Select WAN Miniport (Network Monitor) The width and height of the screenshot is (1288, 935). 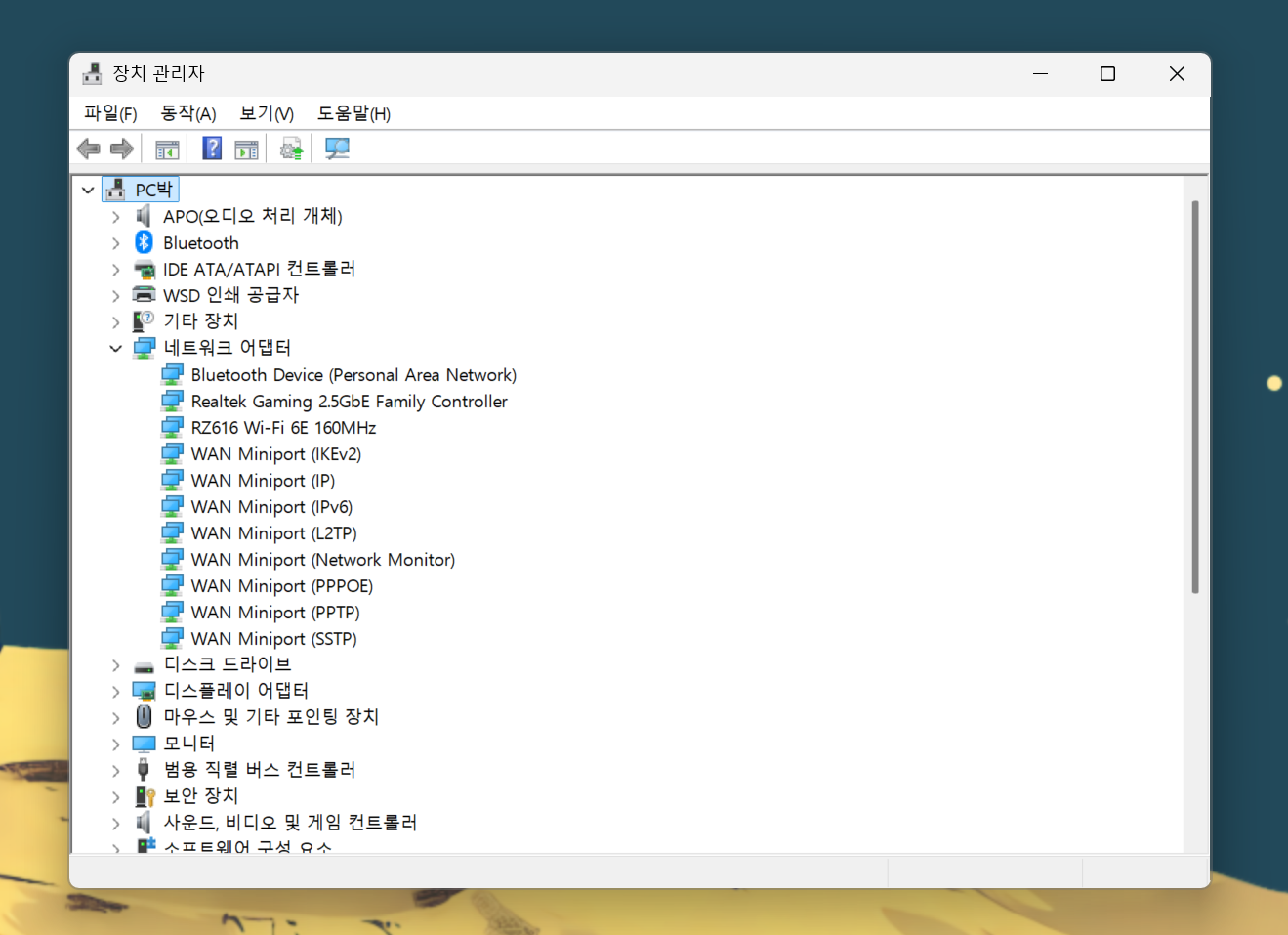(x=323, y=560)
